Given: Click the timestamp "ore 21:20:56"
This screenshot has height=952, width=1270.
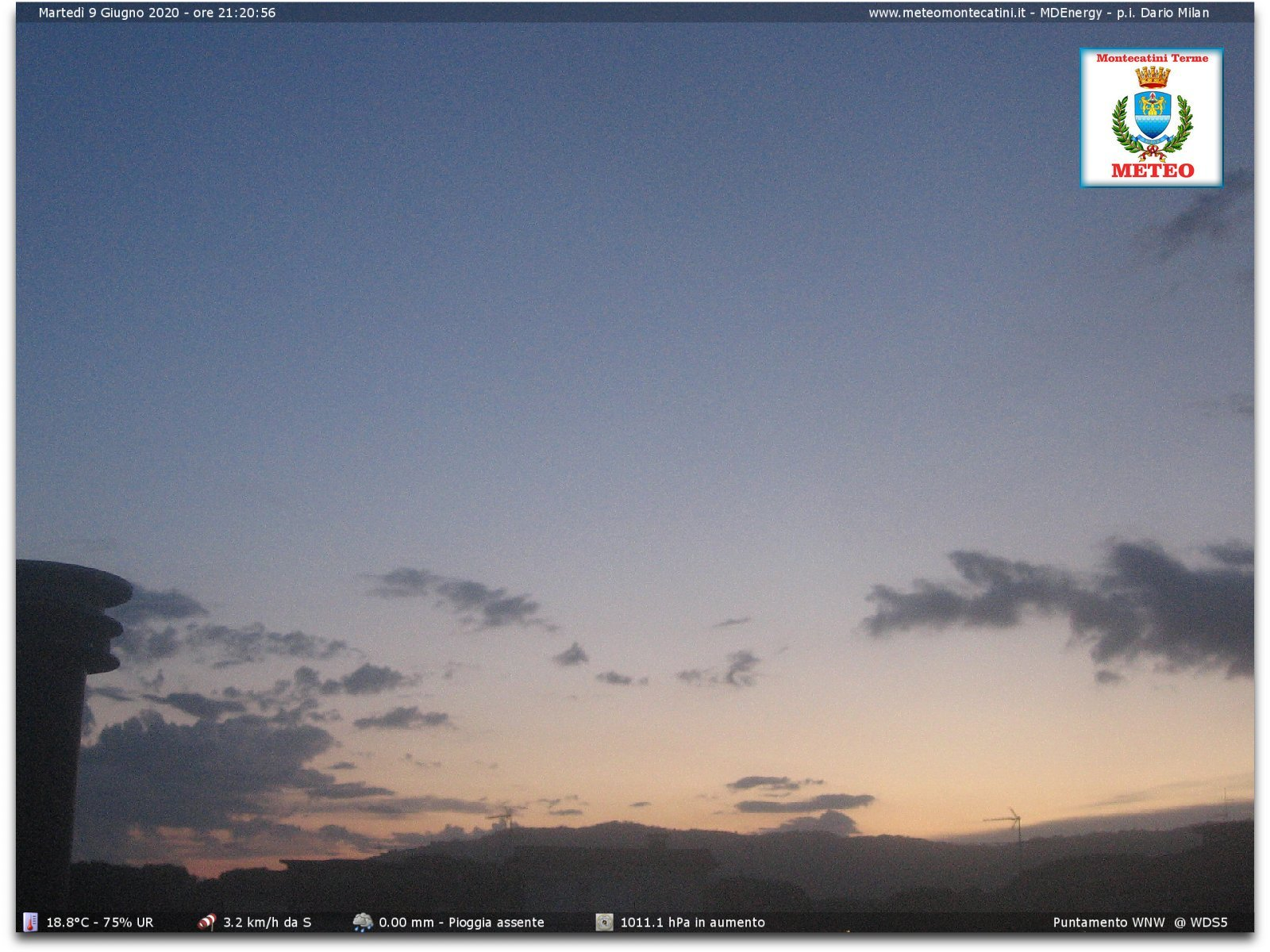Looking at the screenshot, I should pos(235,13).
